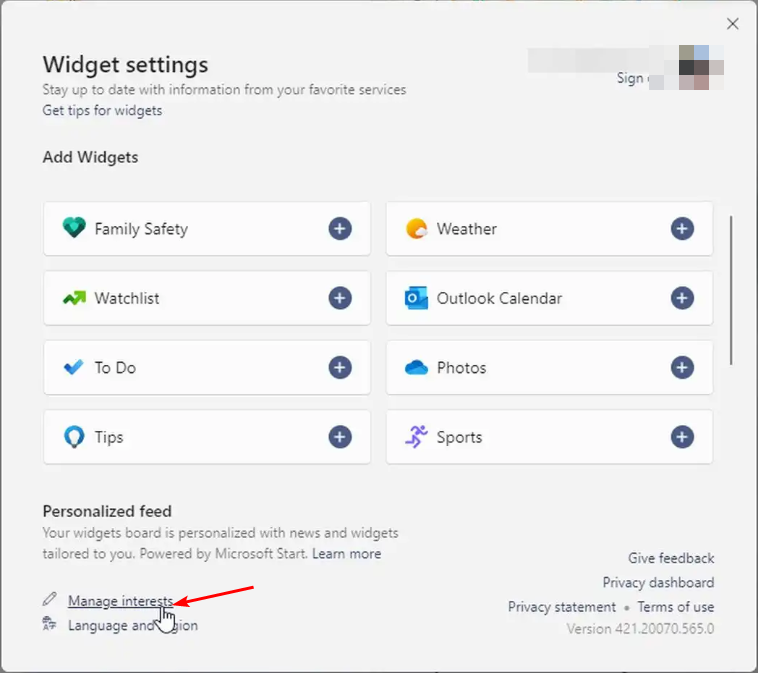Add the Weather widget via plus
This screenshot has height=673, width=758.
click(682, 229)
